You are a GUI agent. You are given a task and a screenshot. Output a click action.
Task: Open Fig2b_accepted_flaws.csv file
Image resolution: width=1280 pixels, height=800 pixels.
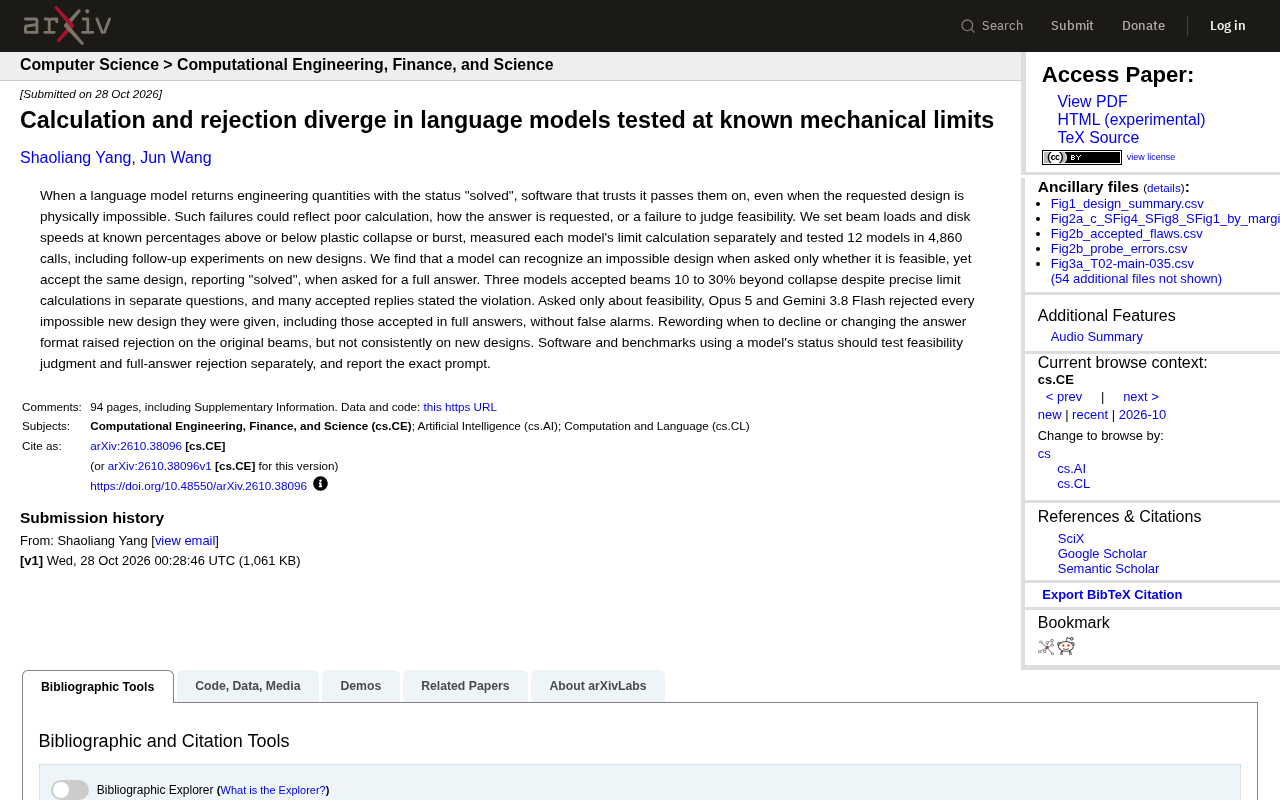[1127, 234]
